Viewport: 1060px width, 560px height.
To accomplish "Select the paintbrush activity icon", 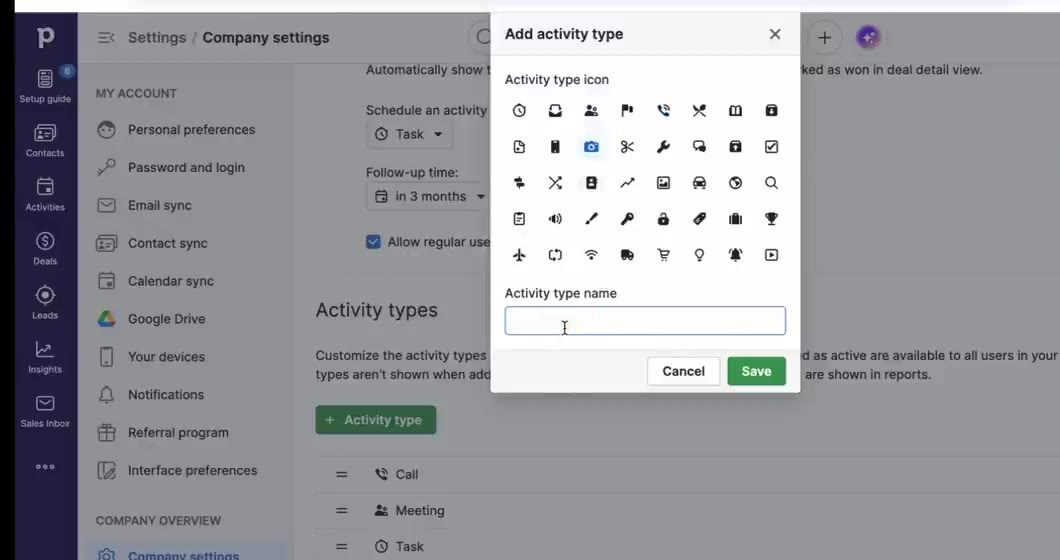I will coord(591,218).
